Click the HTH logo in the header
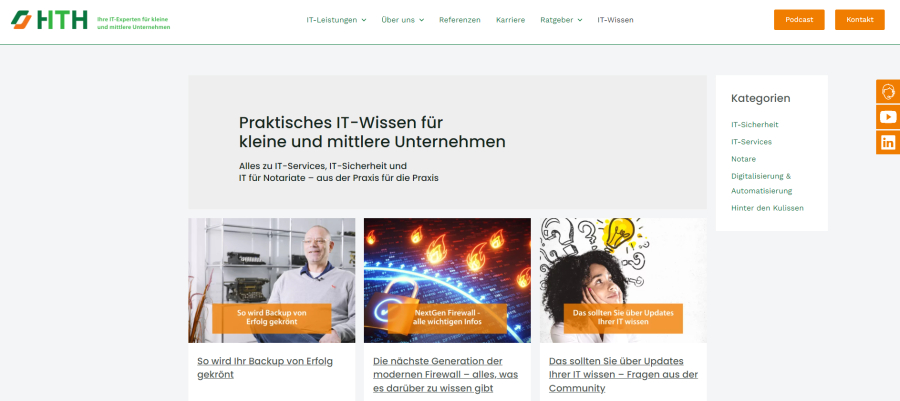The image size is (900, 401). click(x=49, y=20)
